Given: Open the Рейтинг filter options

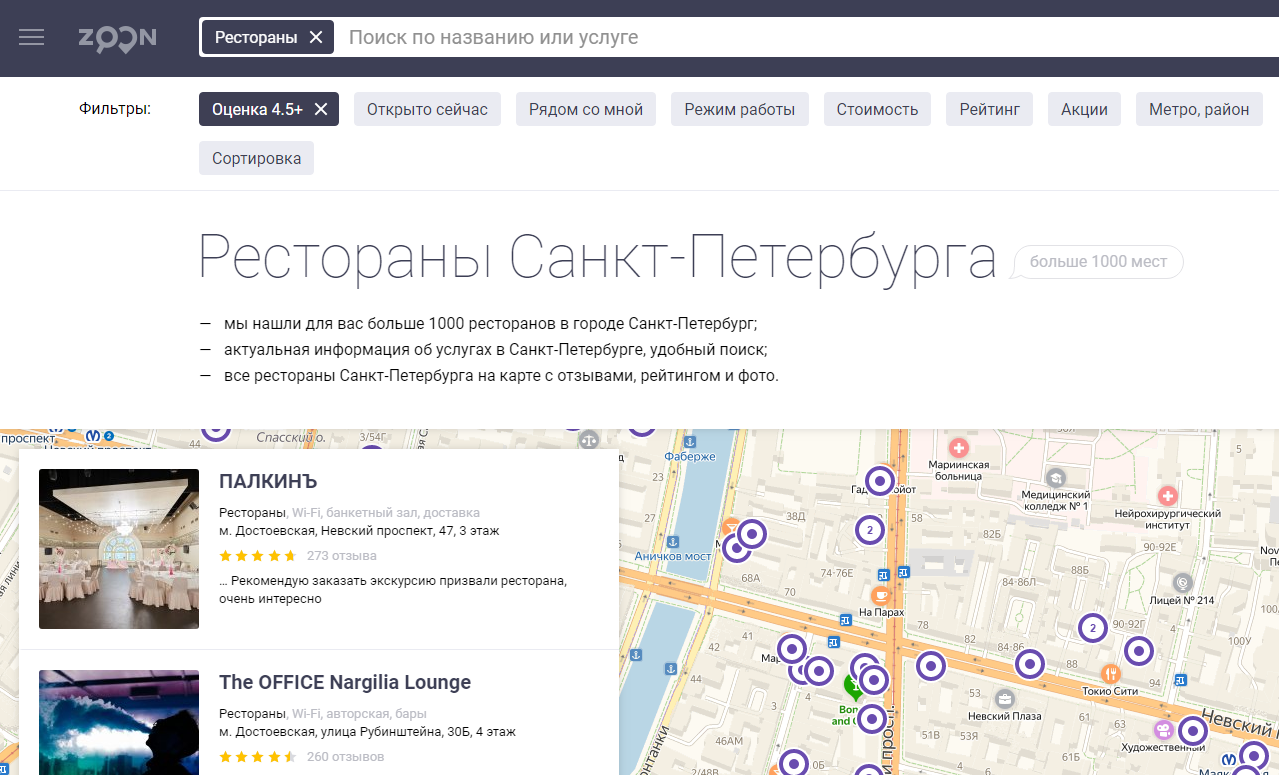Looking at the screenshot, I should [x=989, y=109].
